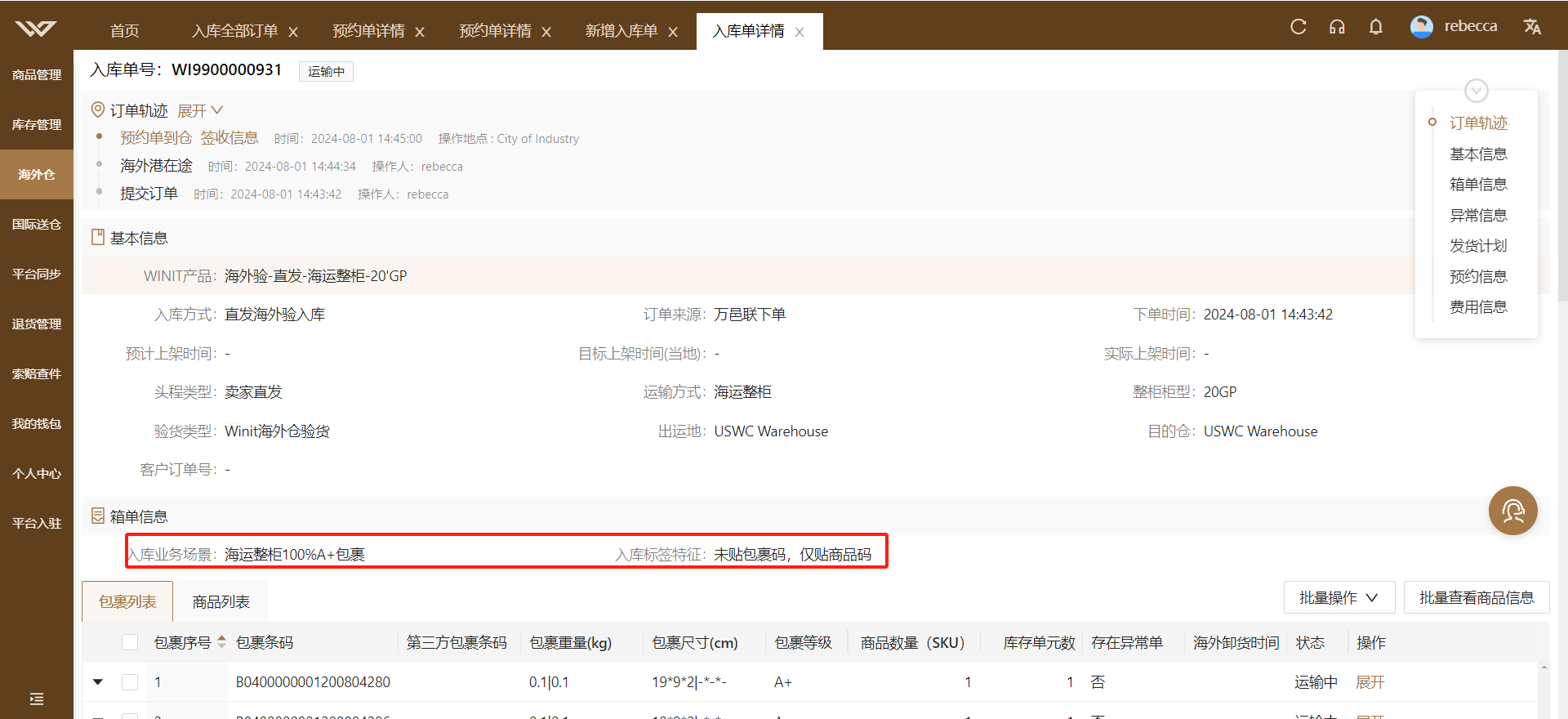Open the headset support icon

[x=1337, y=27]
